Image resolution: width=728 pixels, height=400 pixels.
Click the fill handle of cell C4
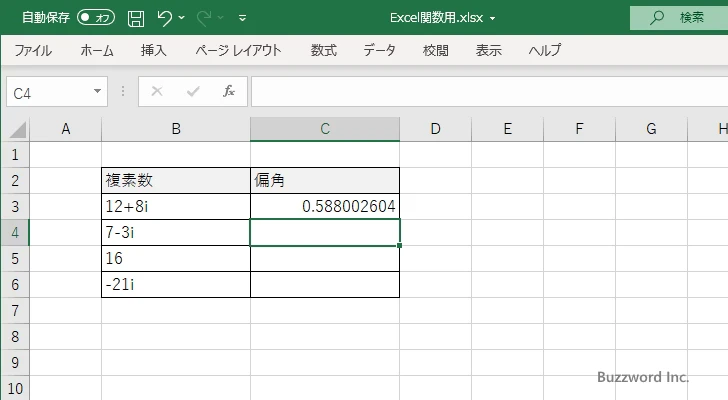click(x=399, y=245)
